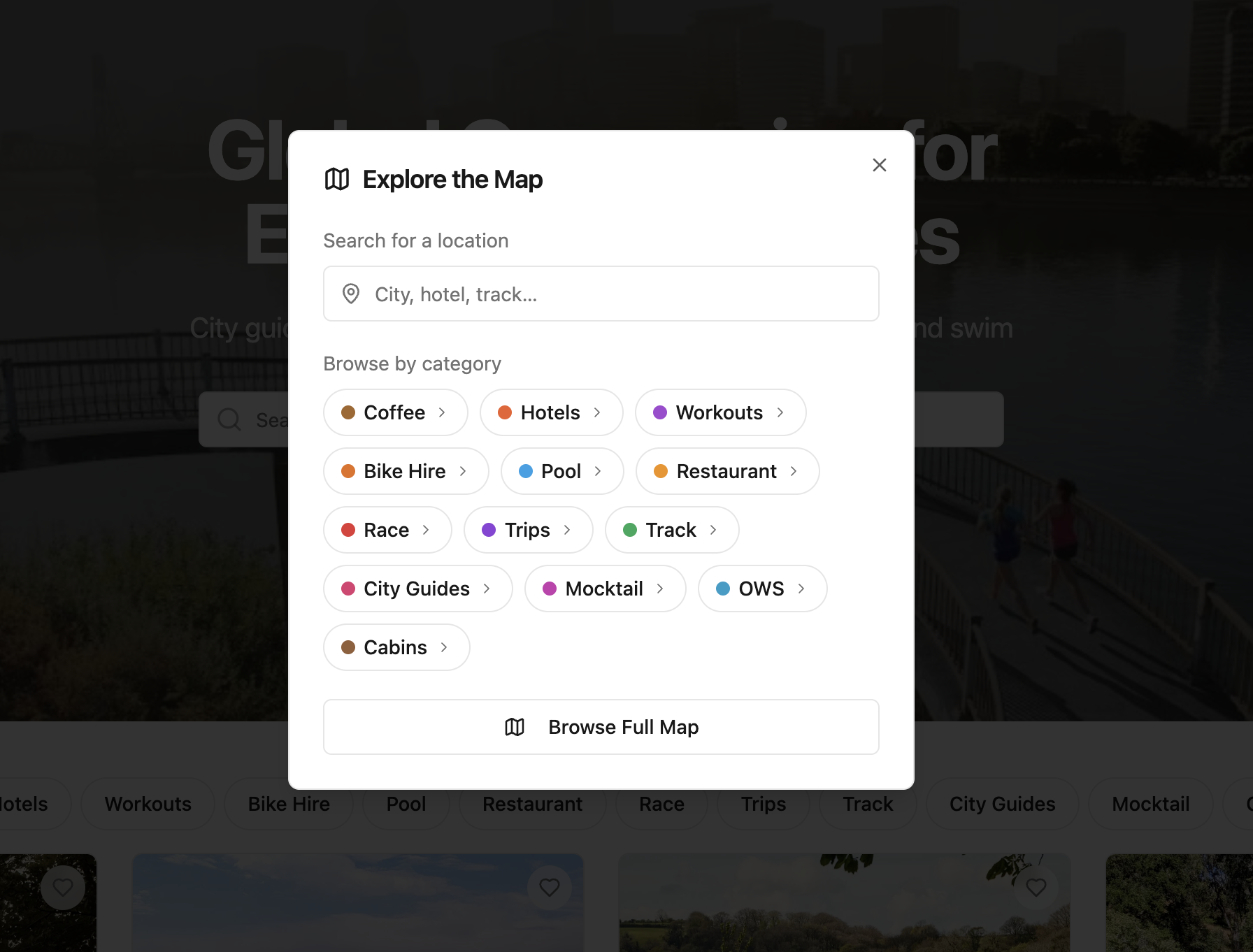1253x952 pixels.
Task: Click the location pin icon in search field
Action: (x=351, y=294)
